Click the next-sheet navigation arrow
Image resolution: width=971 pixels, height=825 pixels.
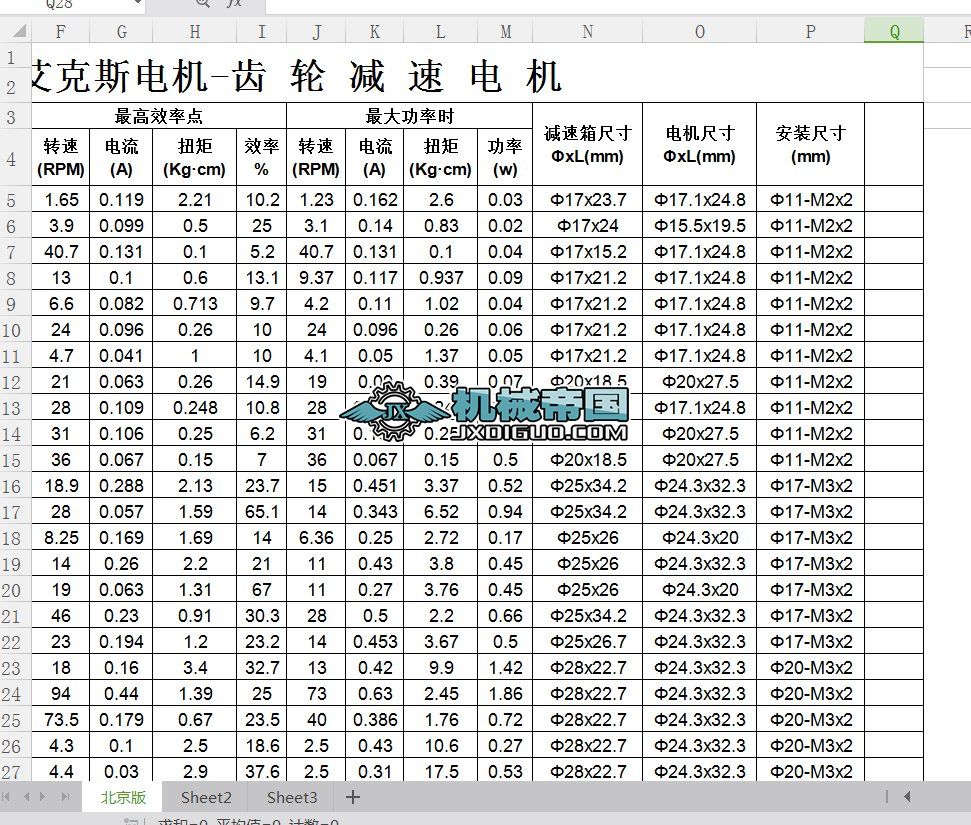click(42, 798)
